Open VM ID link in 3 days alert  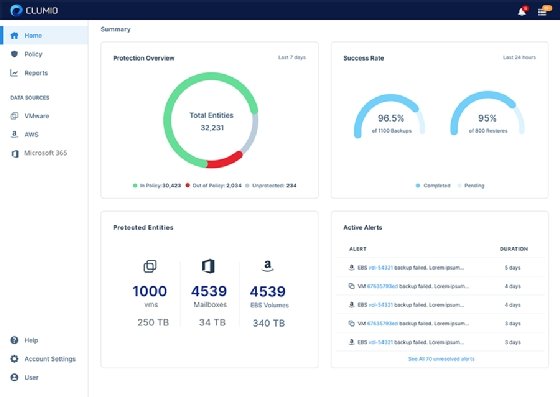[382, 323]
